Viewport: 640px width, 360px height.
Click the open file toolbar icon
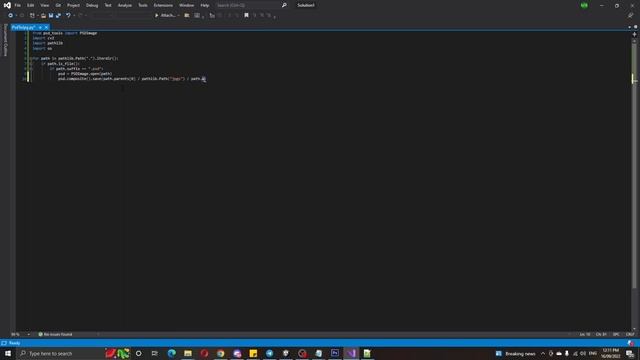click(x=43, y=16)
